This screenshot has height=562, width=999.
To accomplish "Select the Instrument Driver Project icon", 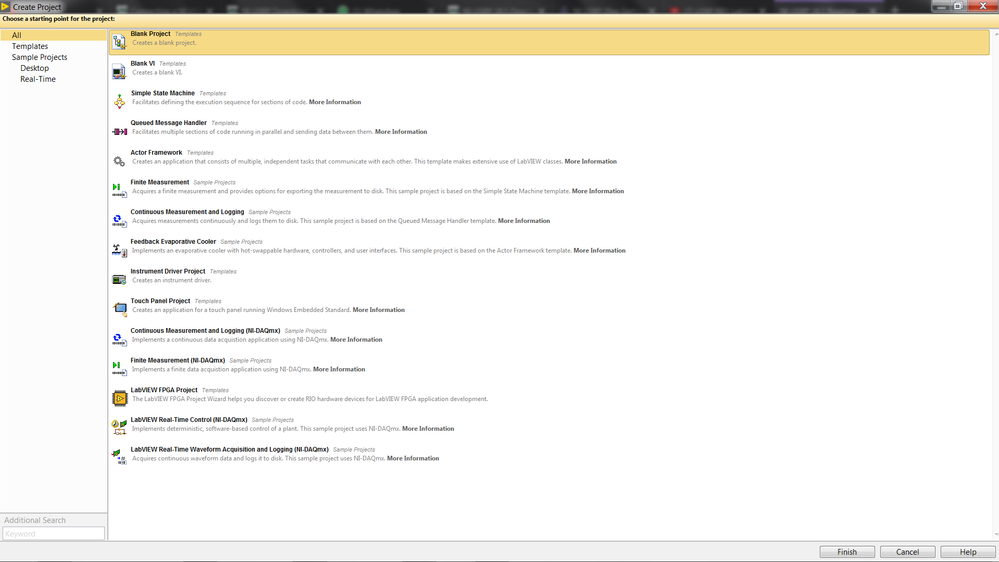I will (119, 280).
